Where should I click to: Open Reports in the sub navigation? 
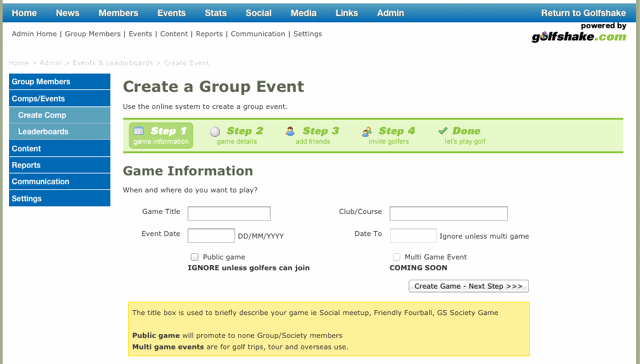209,34
